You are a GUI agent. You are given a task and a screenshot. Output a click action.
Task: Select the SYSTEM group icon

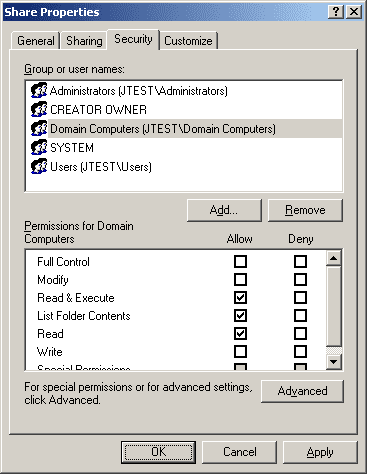coord(39,147)
